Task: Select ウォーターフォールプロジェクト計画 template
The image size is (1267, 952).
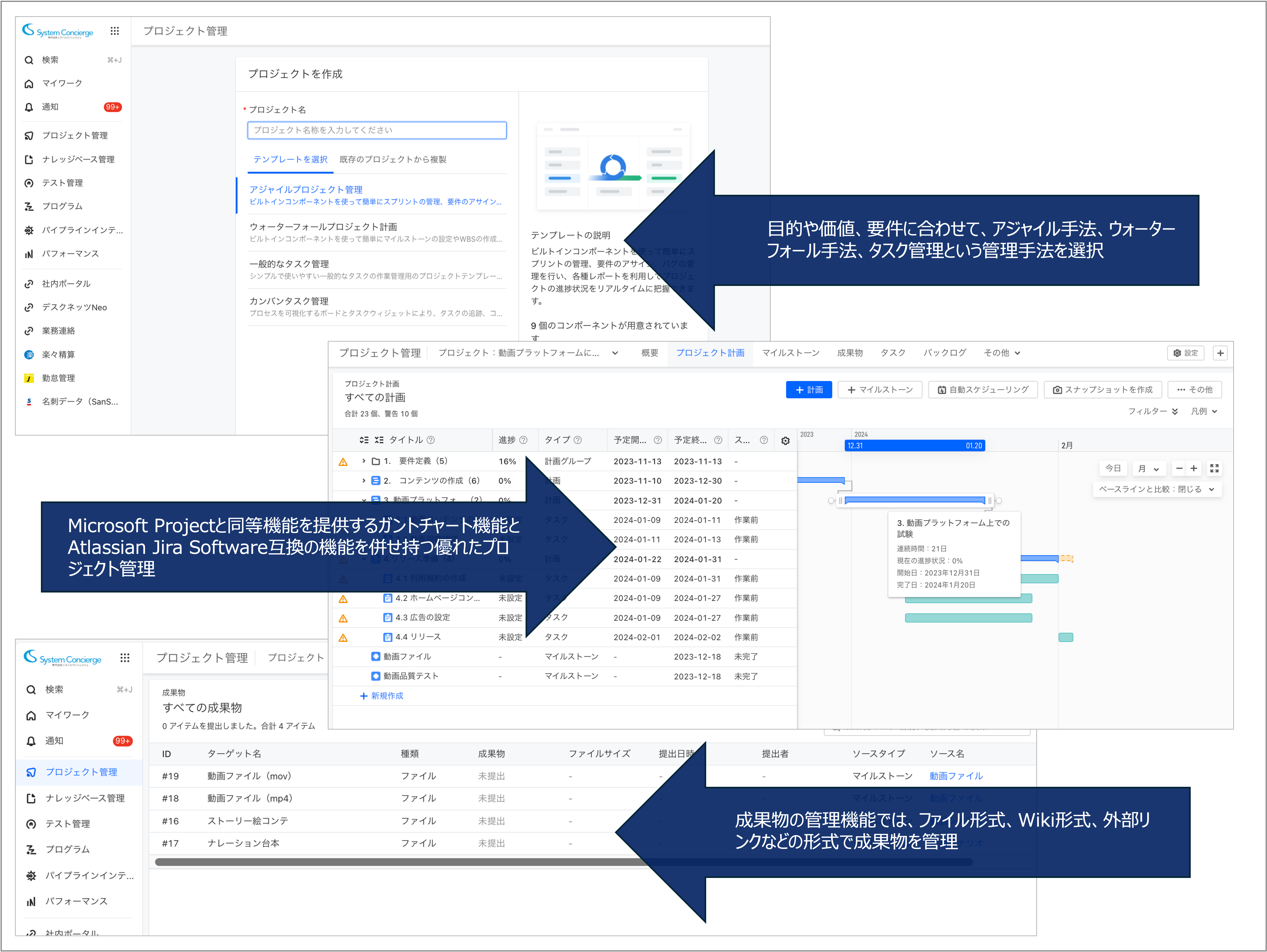Action: click(x=377, y=232)
